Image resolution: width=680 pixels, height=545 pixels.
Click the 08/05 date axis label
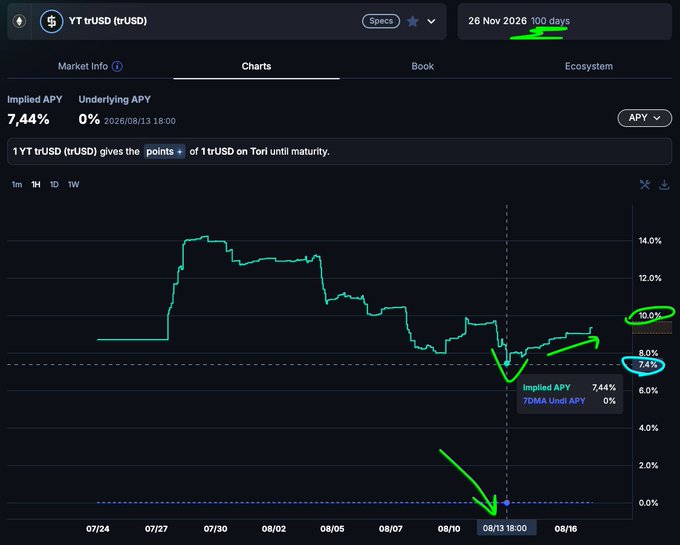(332, 529)
